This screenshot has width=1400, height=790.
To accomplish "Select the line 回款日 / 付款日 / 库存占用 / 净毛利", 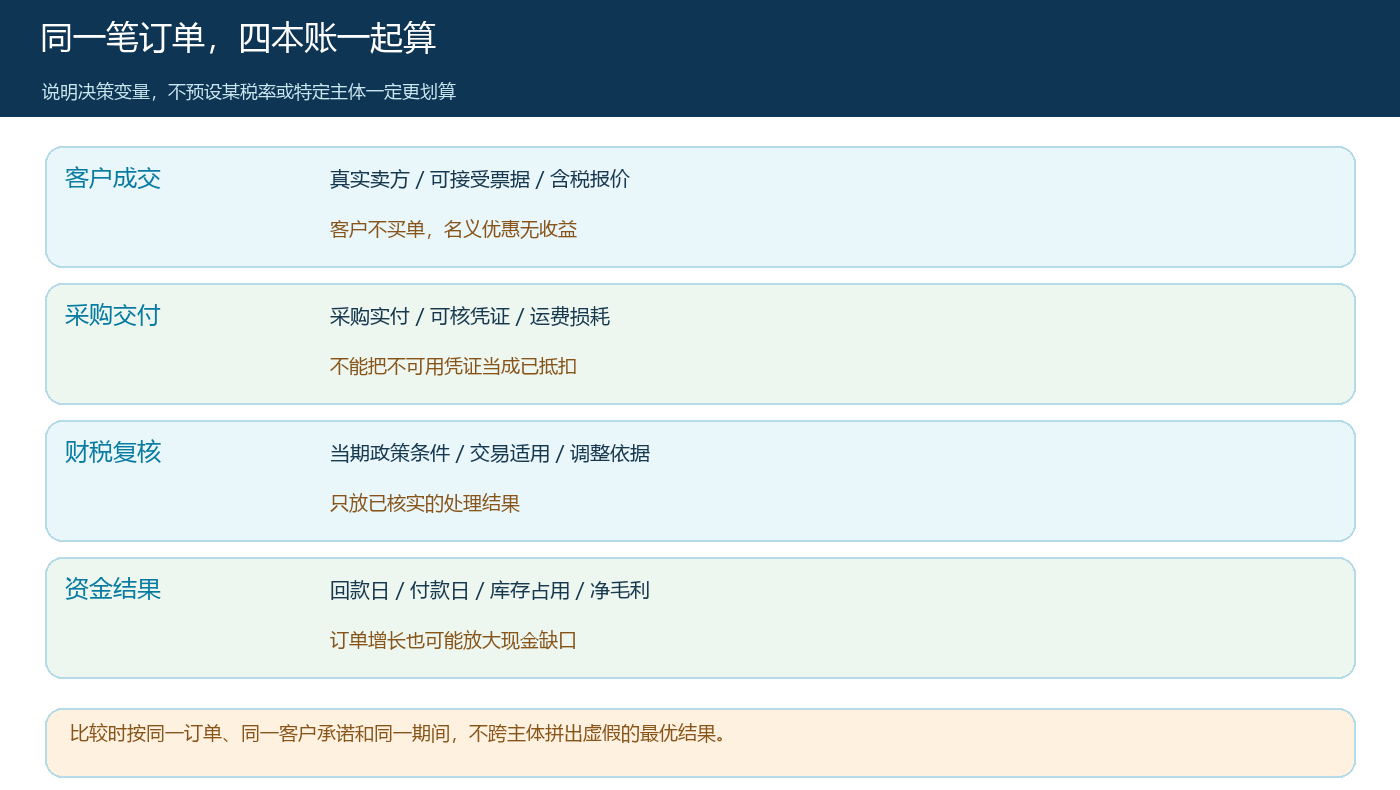I will 490,591.
